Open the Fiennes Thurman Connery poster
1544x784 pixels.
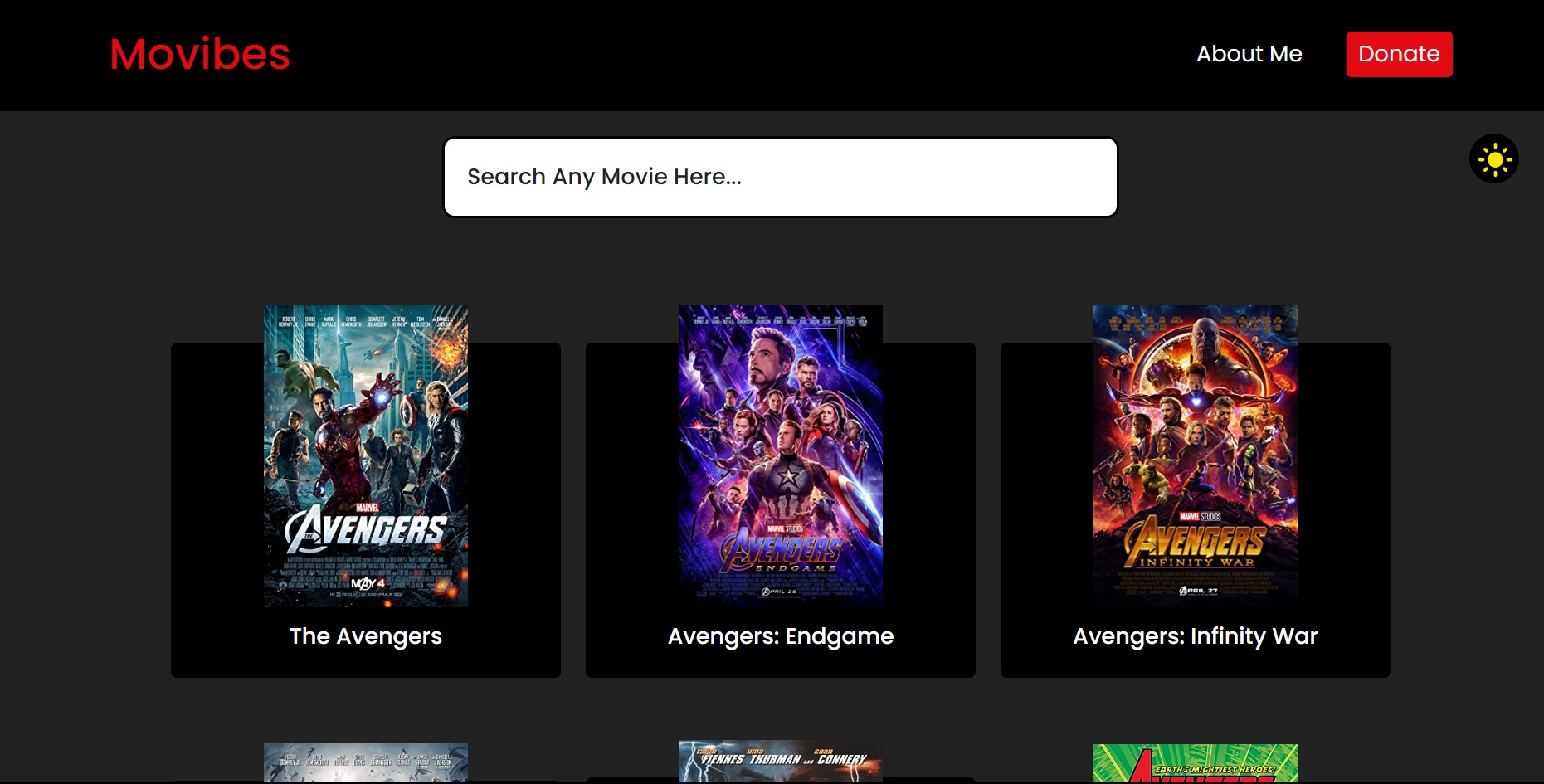781,762
